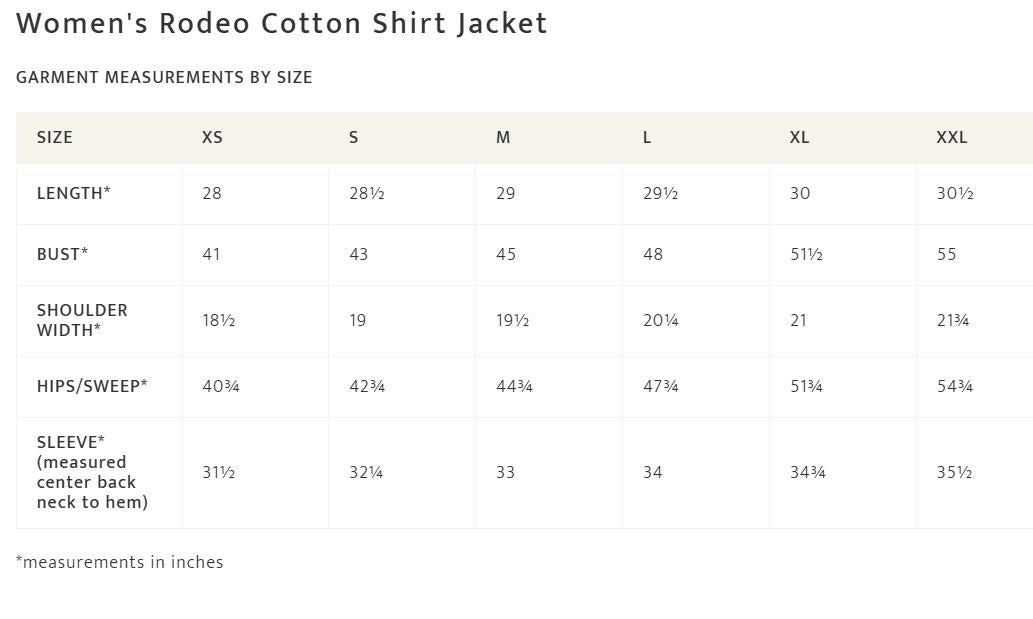The height and width of the screenshot is (619, 1033).
Task: Click the BUST* row label
Action: 63,254
